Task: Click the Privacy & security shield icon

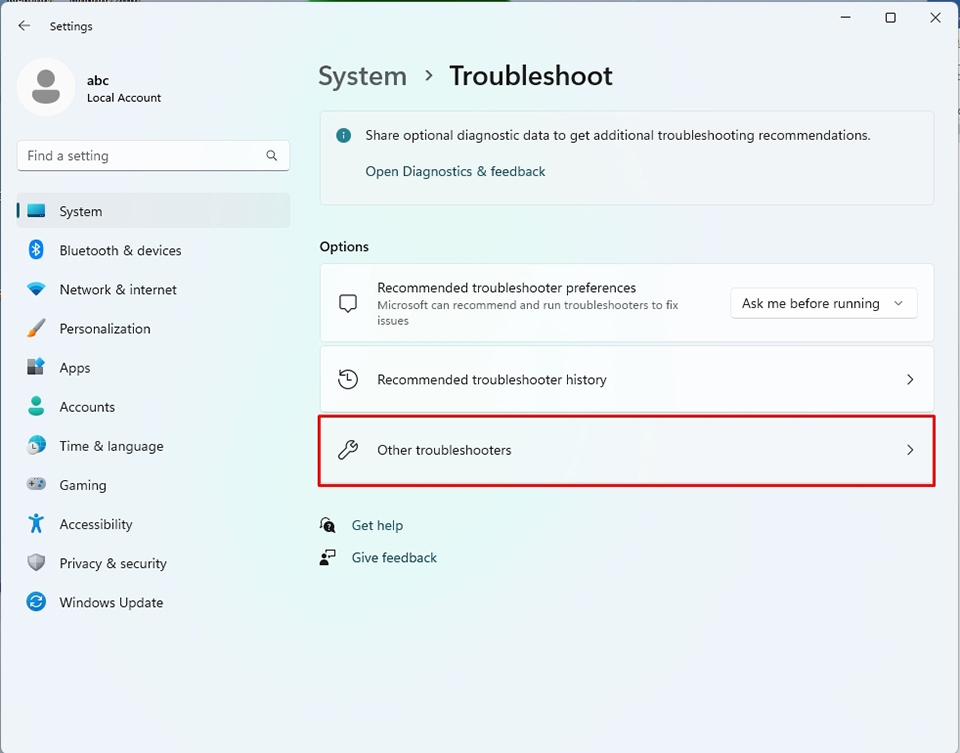Action: tap(38, 562)
